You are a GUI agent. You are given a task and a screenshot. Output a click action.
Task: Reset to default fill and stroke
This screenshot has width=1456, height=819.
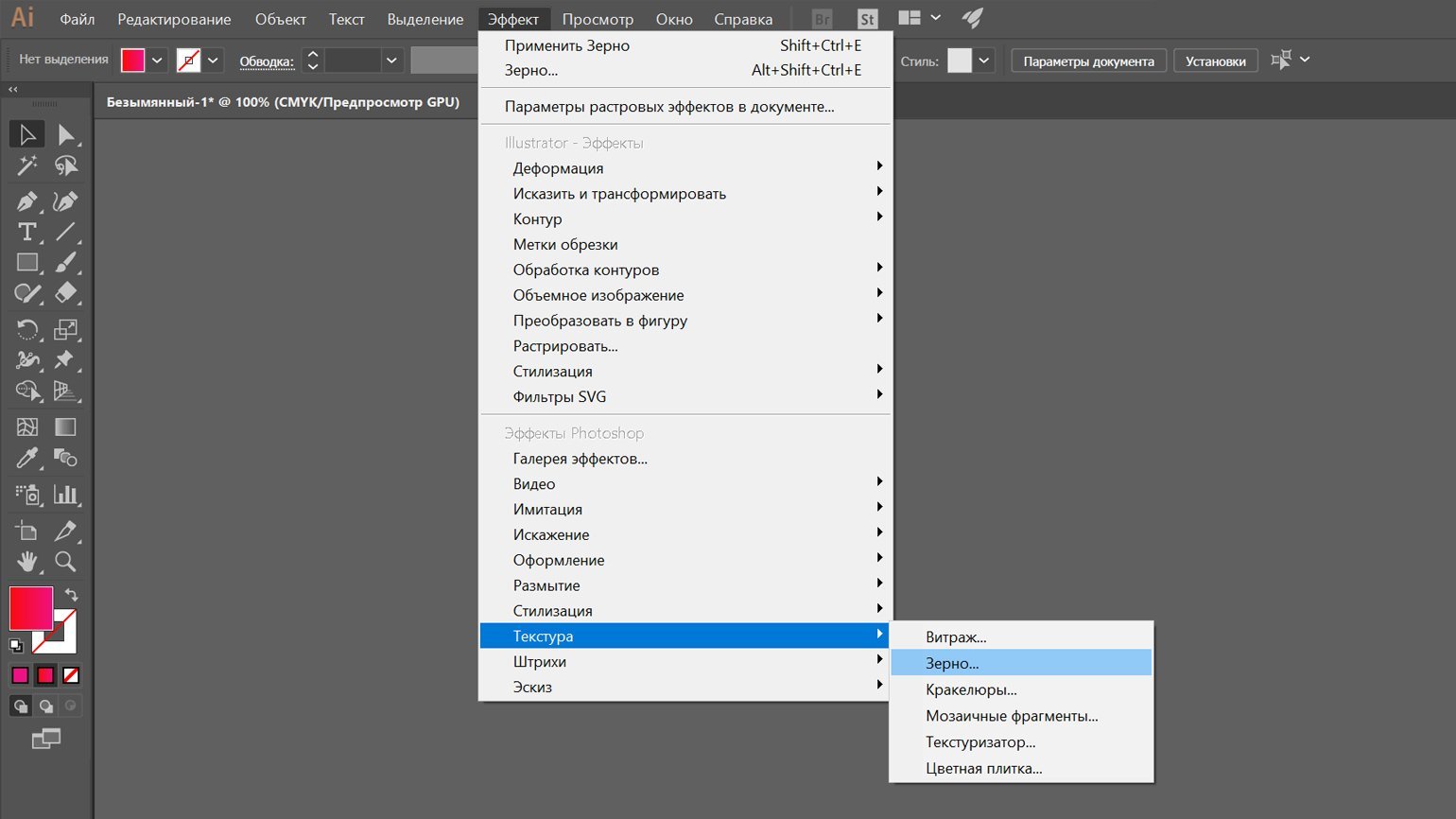tap(16, 646)
